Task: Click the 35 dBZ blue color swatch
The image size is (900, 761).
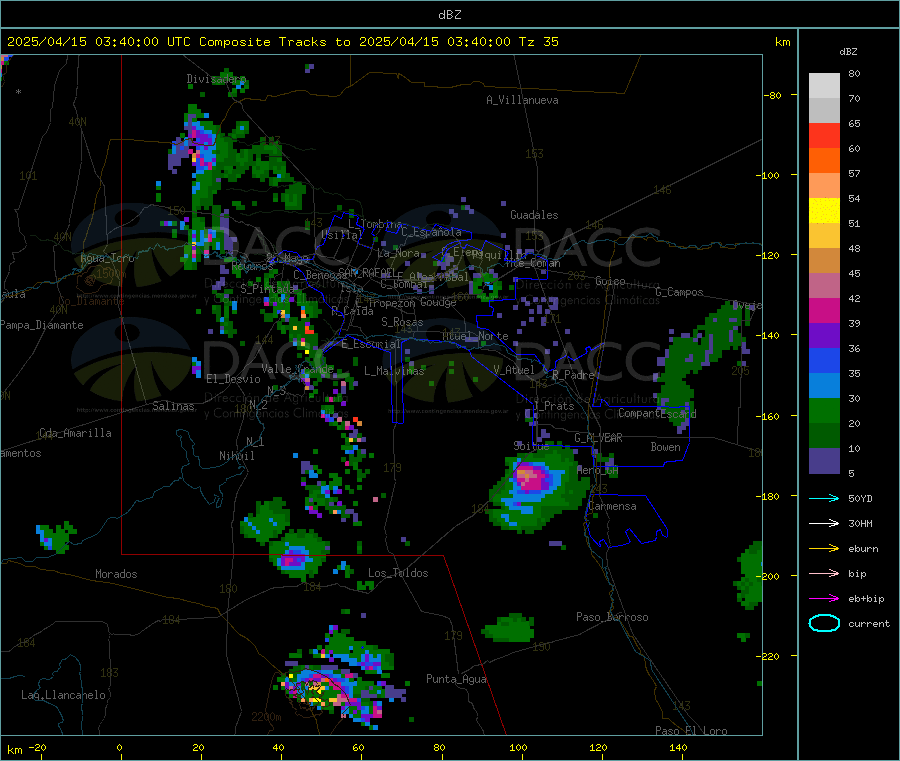Action: 824,360
